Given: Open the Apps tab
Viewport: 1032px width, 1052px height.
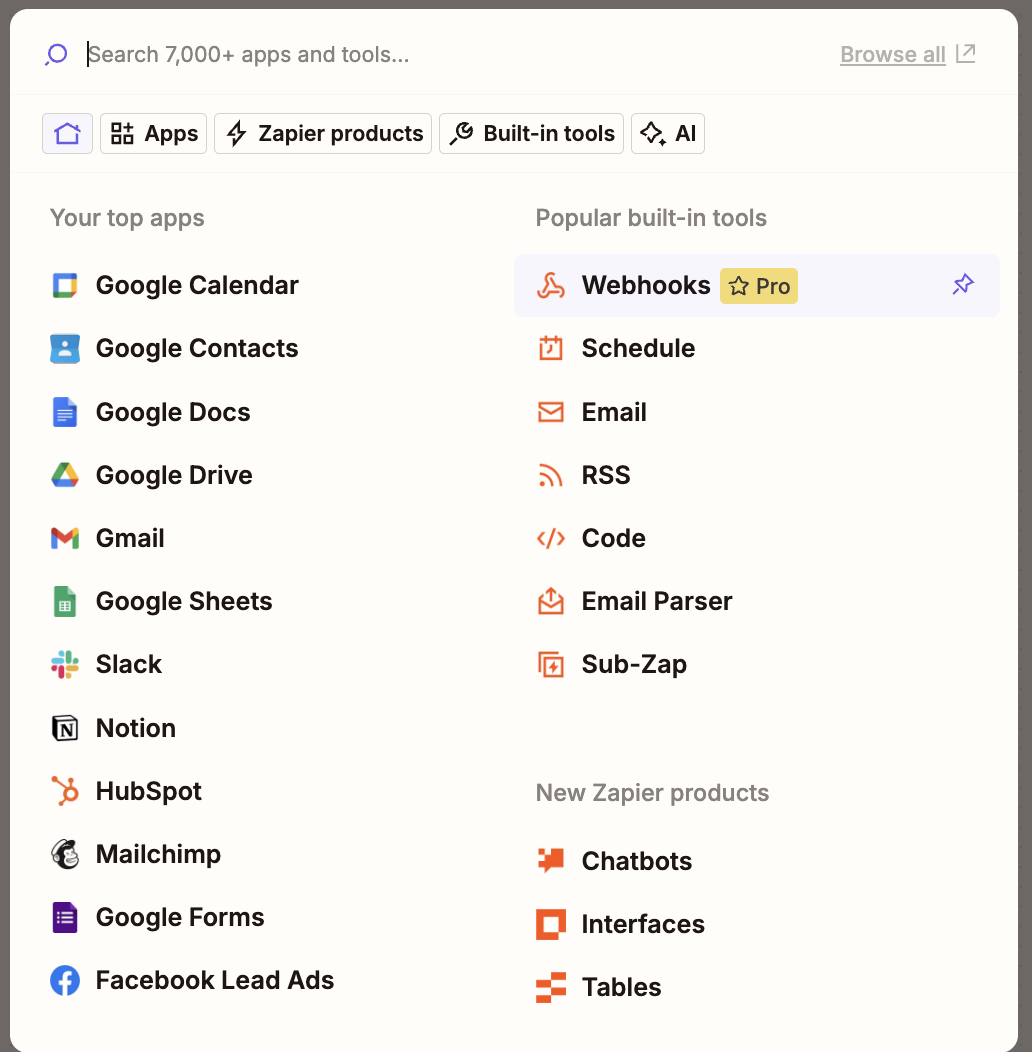Looking at the screenshot, I should click(153, 134).
